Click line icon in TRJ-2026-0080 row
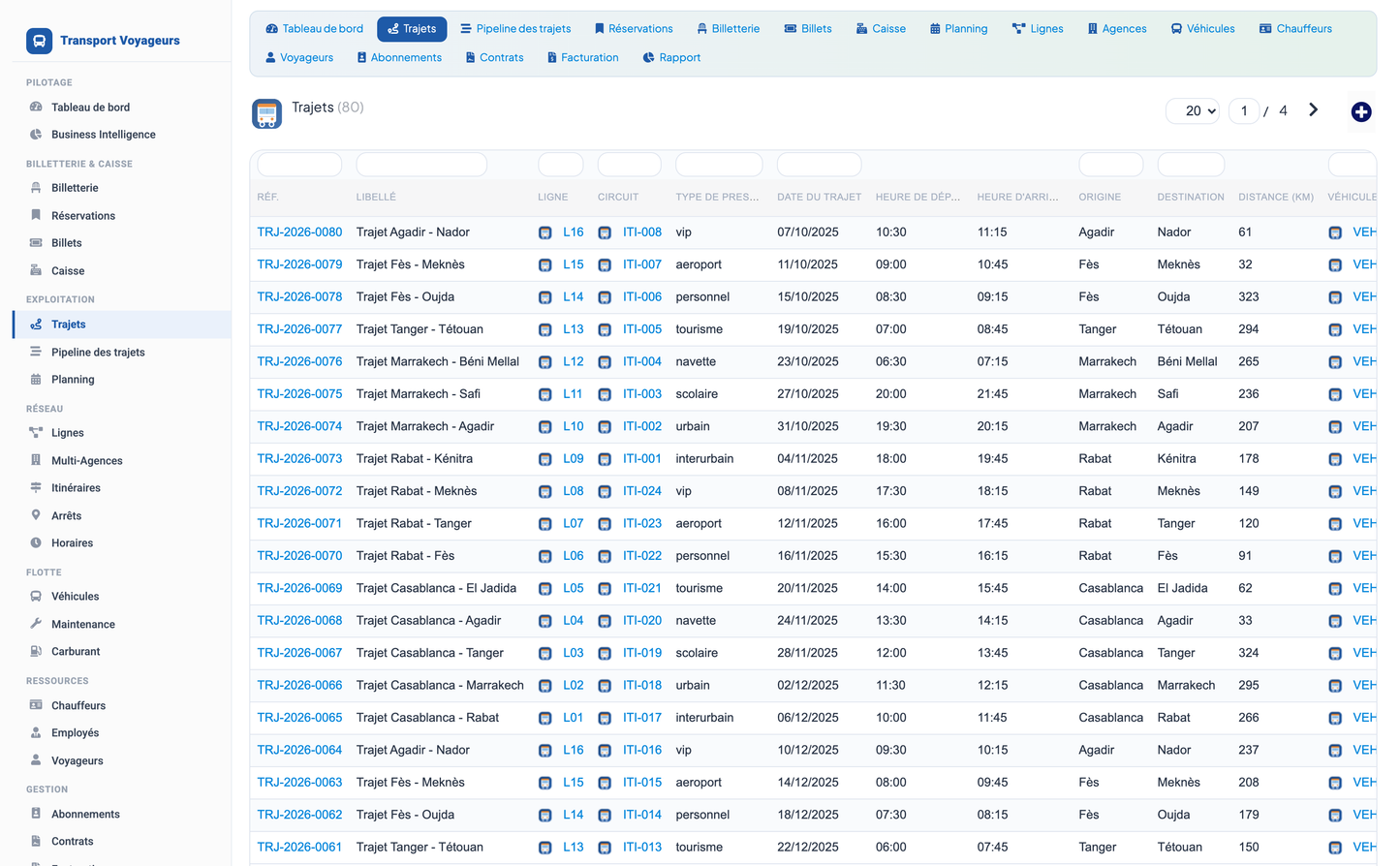 (x=545, y=232)
